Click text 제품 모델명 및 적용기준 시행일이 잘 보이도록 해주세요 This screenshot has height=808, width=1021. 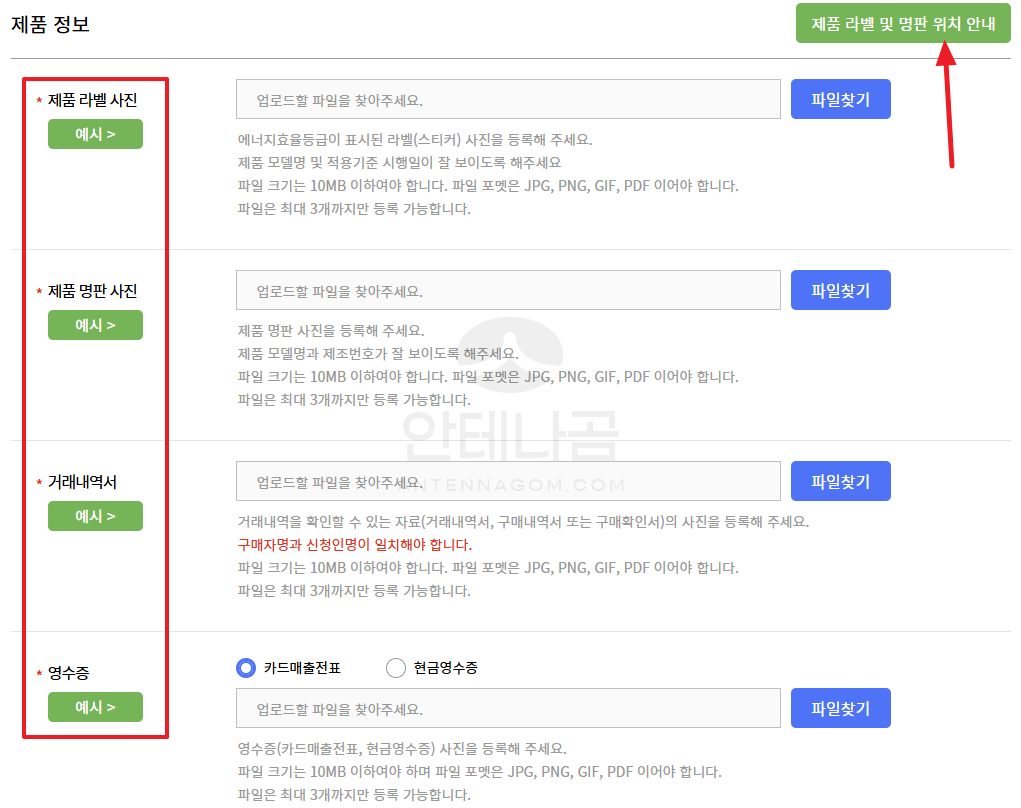pos(399,162)
